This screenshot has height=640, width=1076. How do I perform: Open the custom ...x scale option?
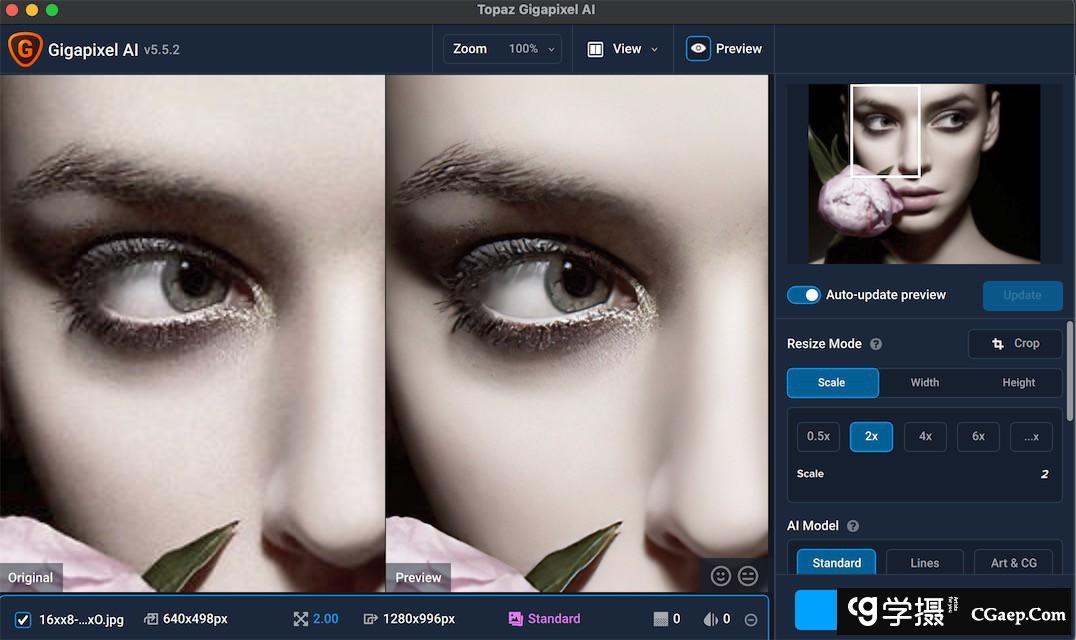[x=1031, y=436]
